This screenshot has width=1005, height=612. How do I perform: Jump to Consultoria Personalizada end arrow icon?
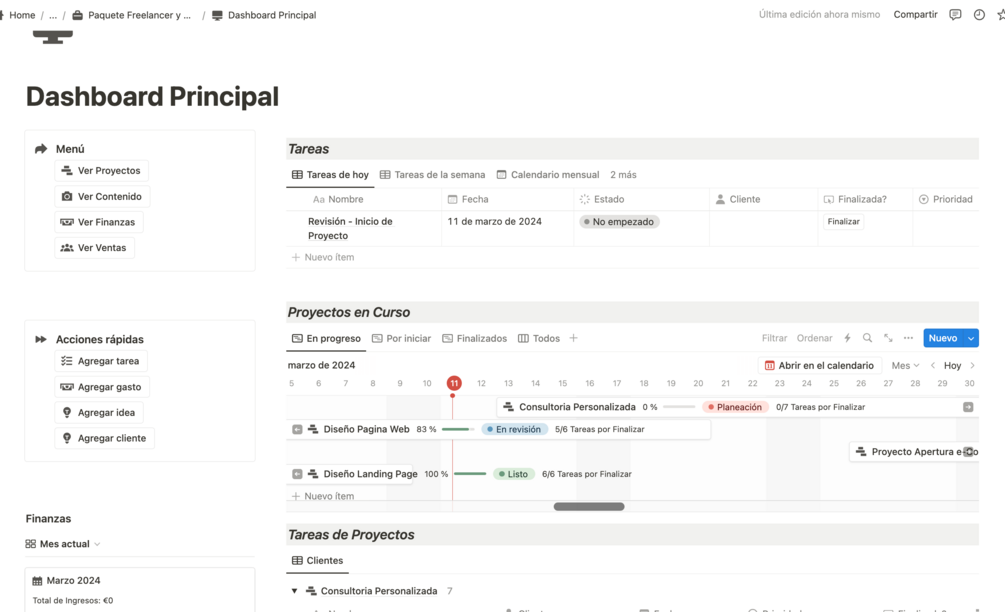tap(968, 407)
